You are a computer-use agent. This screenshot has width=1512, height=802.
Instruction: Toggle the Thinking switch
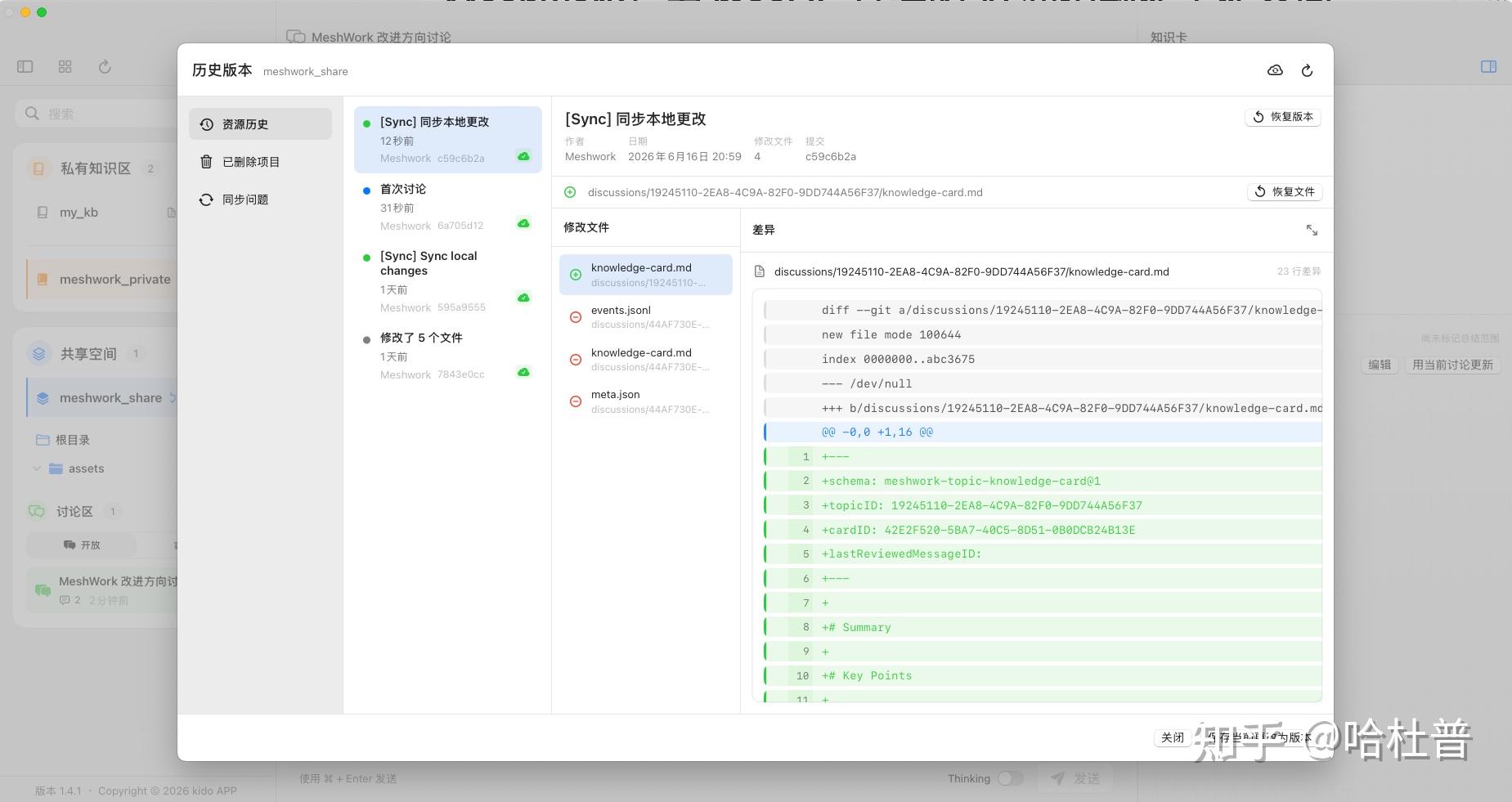1011,778
